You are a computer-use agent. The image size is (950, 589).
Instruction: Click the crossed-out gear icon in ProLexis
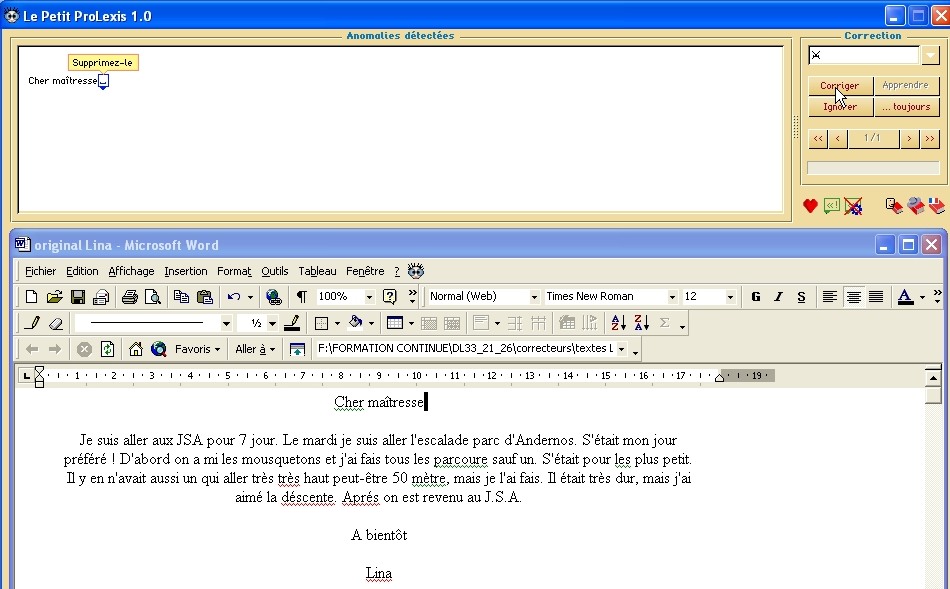[x=853, y=206]
